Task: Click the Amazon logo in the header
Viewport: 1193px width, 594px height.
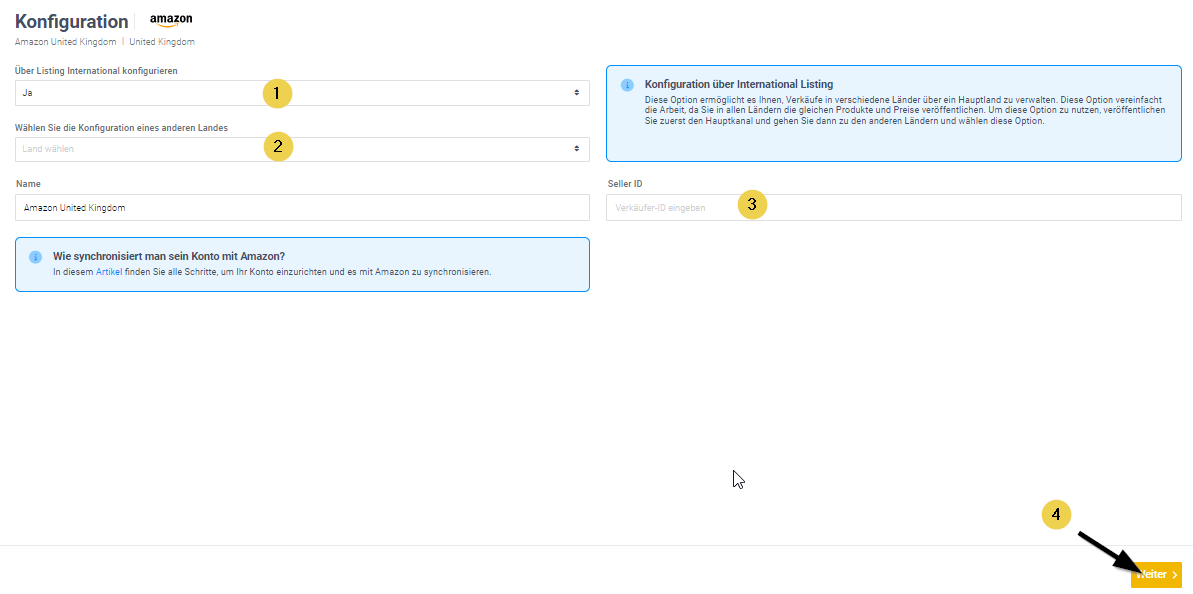Action: point(171,20)
